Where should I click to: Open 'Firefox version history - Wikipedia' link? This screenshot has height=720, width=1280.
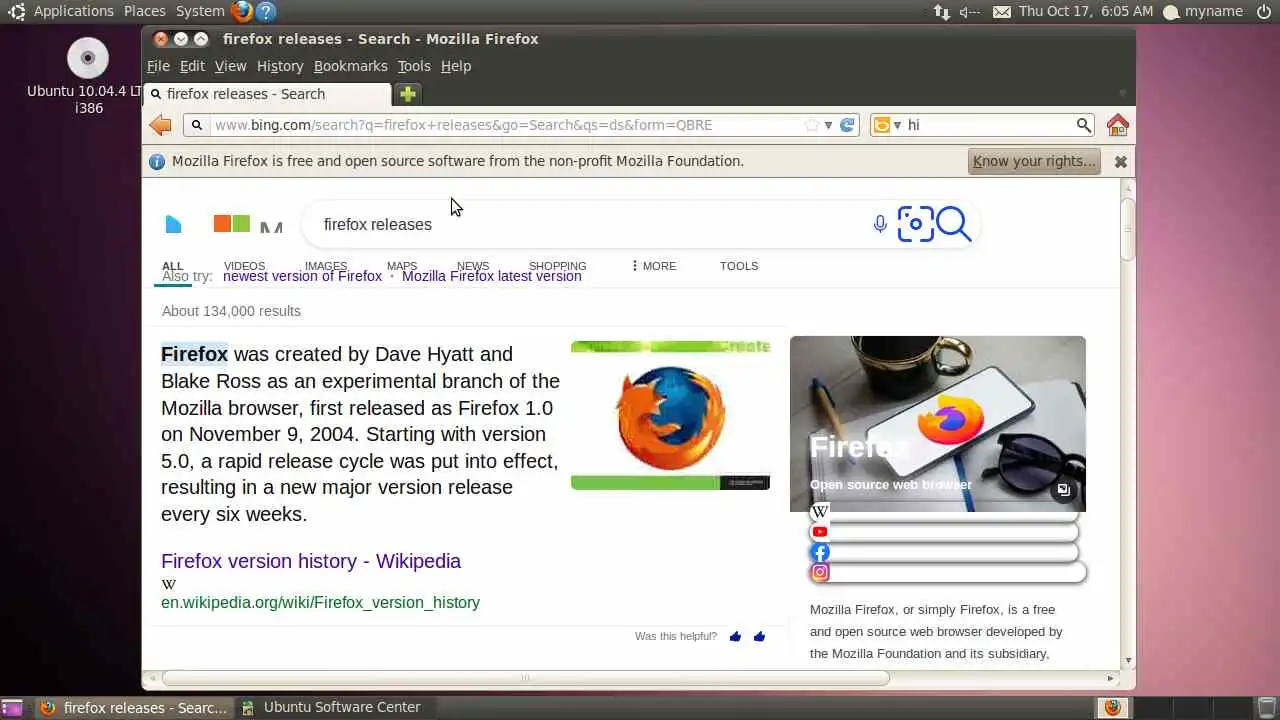coord(311,561)
